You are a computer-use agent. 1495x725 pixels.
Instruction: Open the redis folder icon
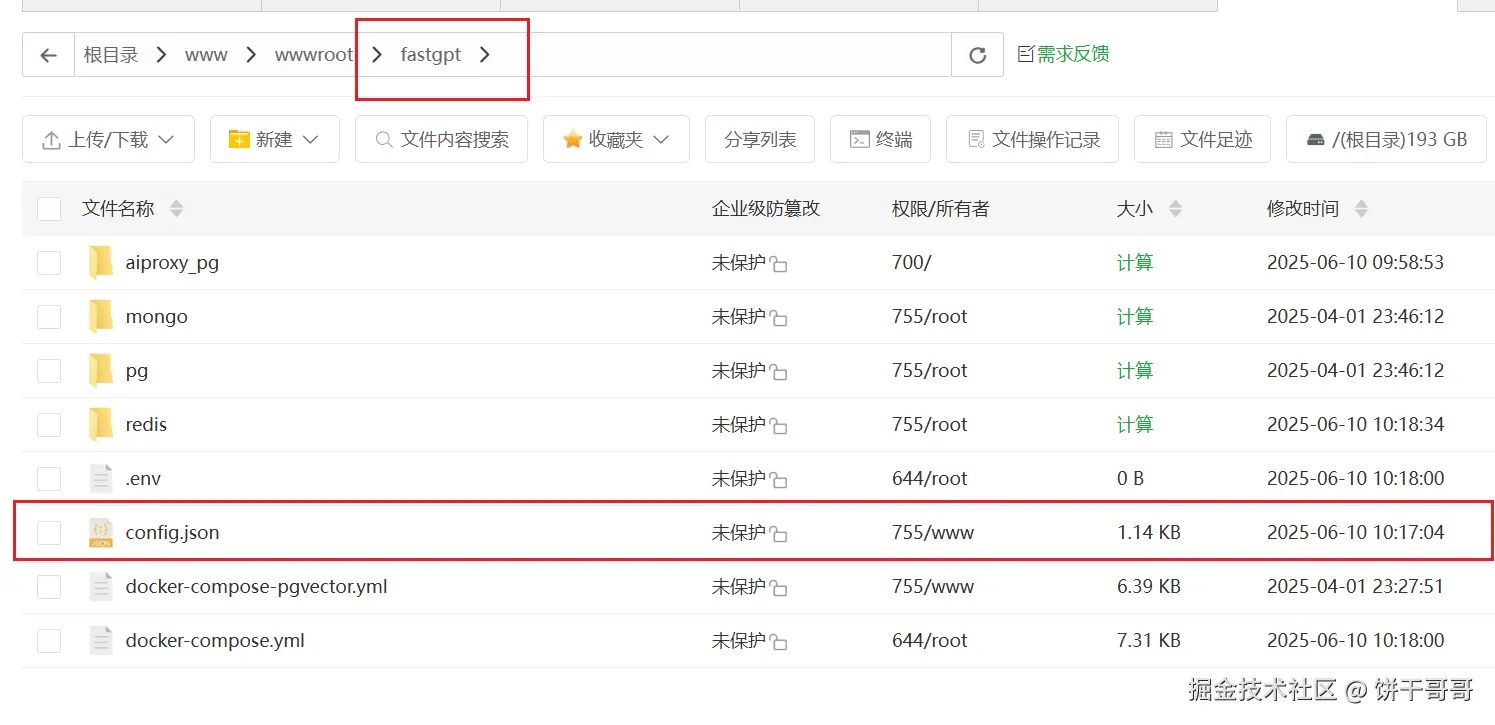(101, 425)
